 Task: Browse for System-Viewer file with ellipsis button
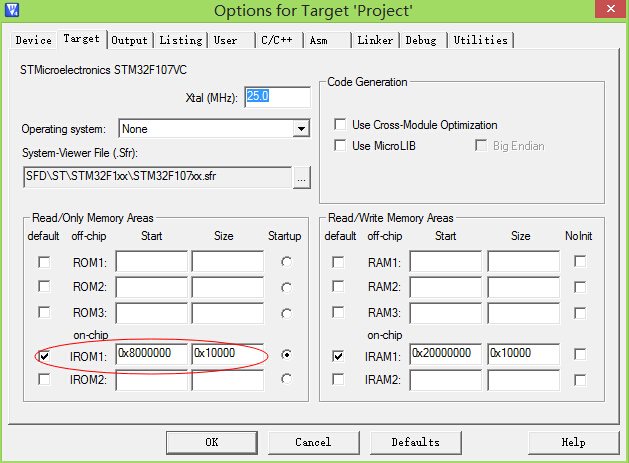point(302,177)
